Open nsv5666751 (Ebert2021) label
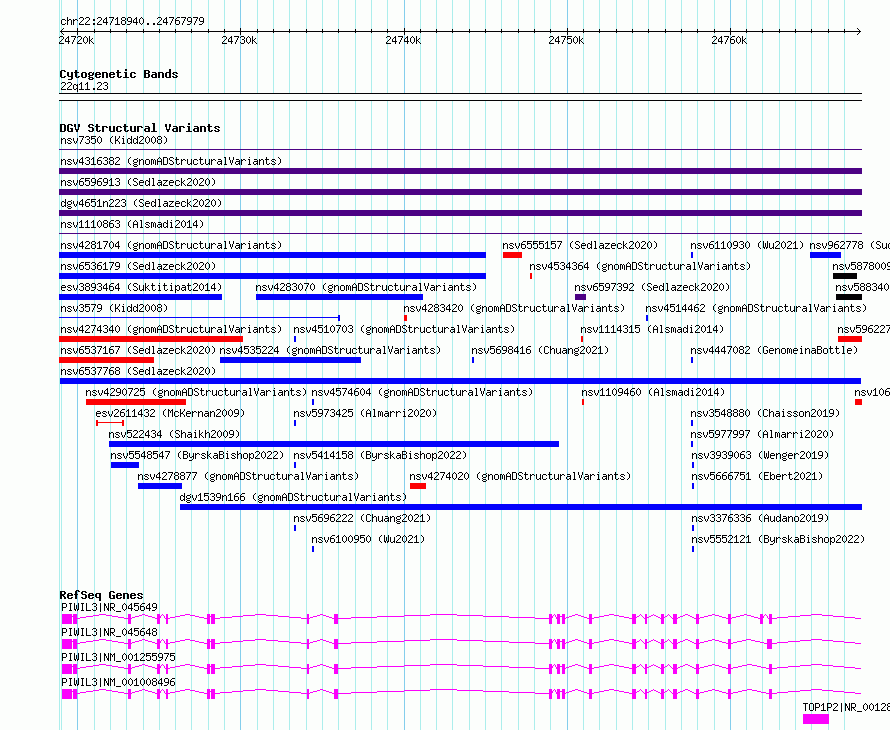The image size is (890, 730). pyautogui.click(x=757, y=476)
